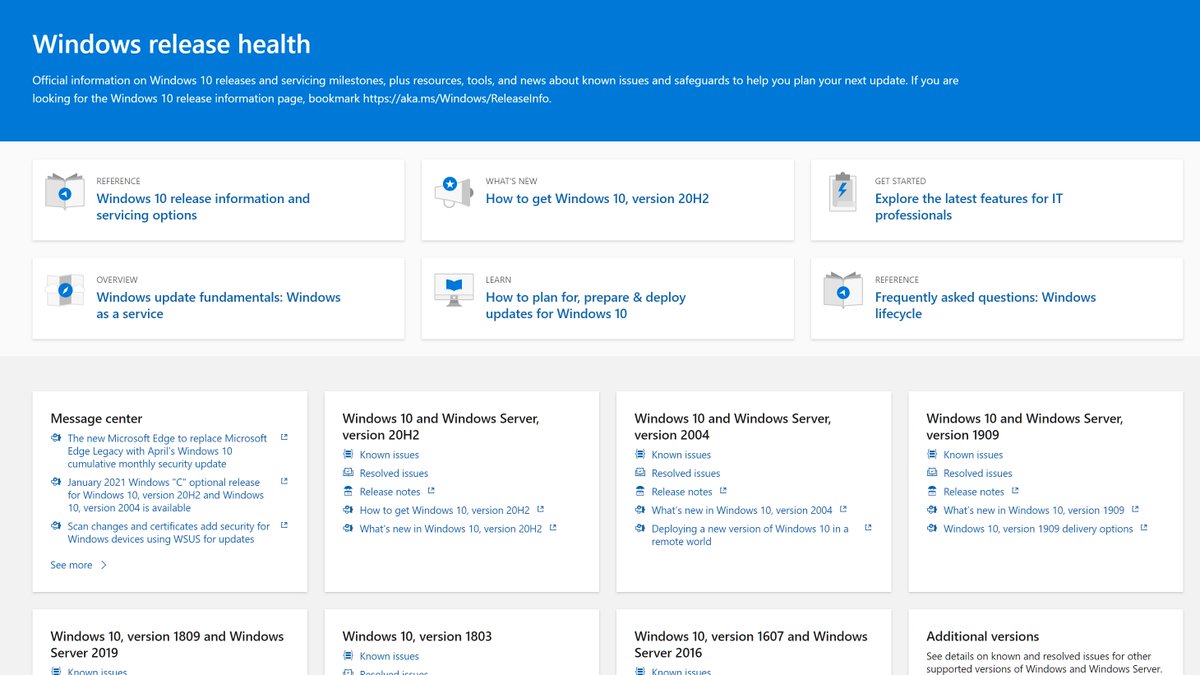View Known issues for version 1909
This screenshot has height=675, width=1200.
click(x=973, y=455)
